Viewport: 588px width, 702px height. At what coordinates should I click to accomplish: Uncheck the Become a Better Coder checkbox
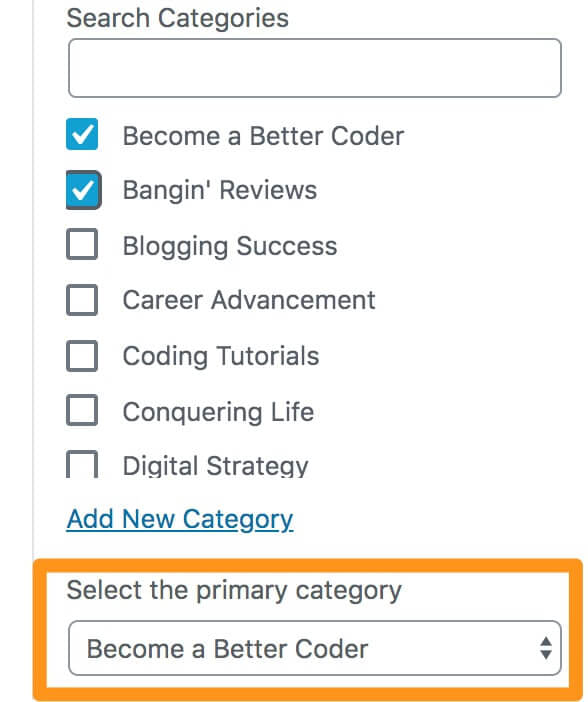point(82,134)
